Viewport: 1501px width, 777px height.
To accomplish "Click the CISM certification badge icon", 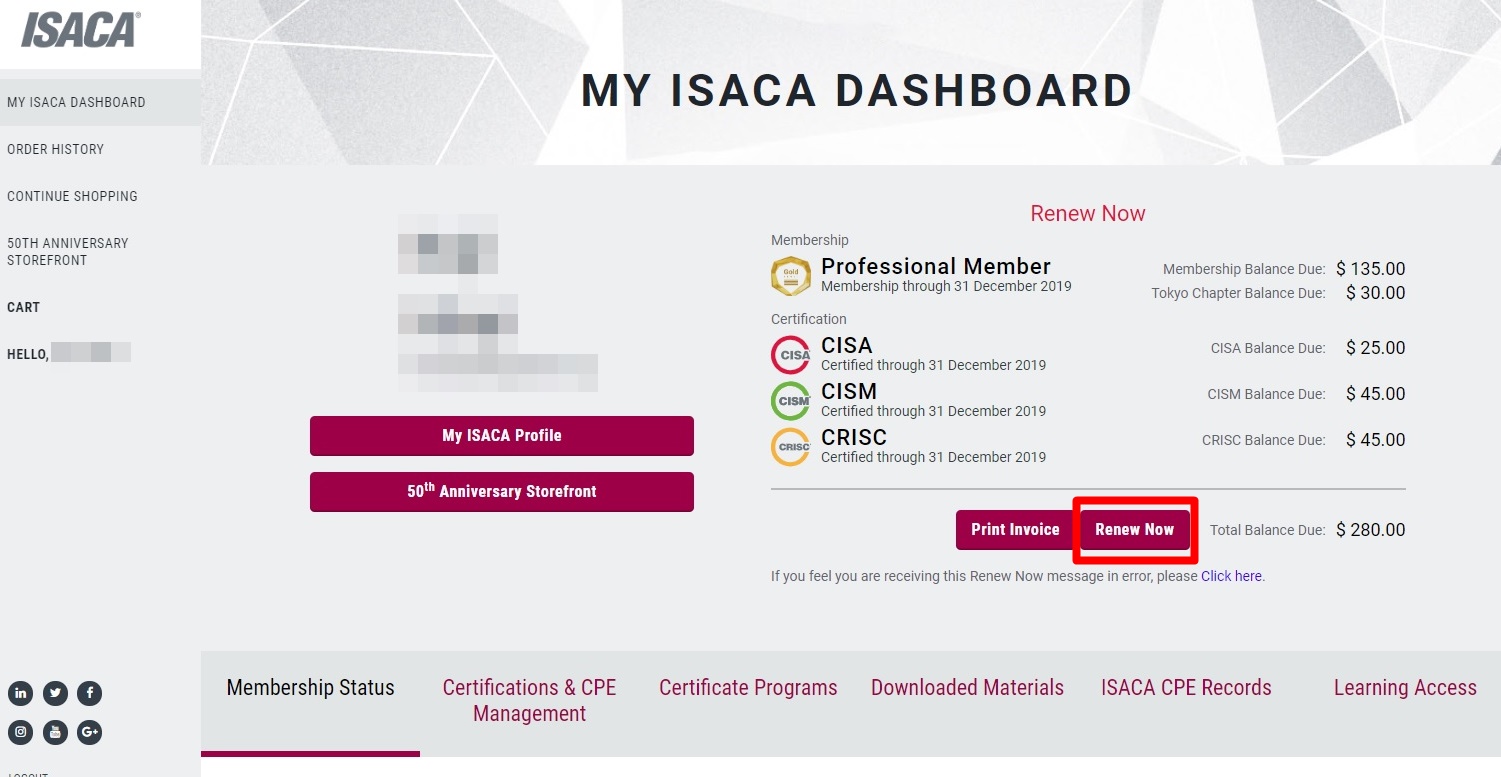I will tap(791, 401).
